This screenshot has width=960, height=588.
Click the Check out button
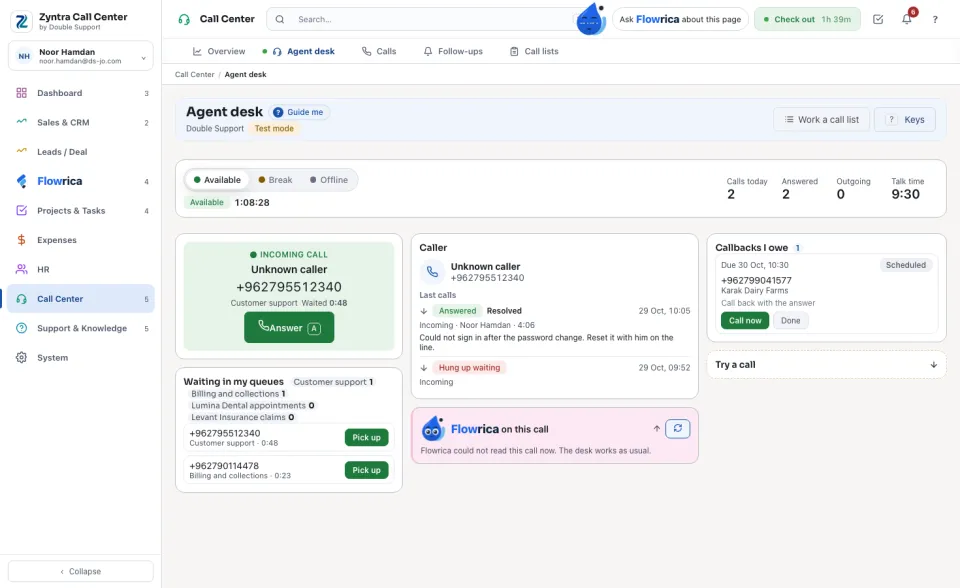click(x=807, y=19)
